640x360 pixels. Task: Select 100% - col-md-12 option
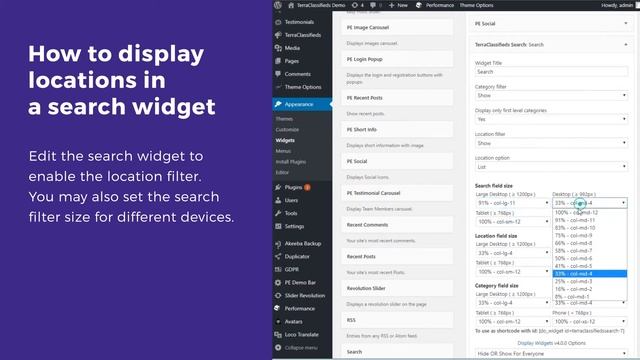coord(590,213)
